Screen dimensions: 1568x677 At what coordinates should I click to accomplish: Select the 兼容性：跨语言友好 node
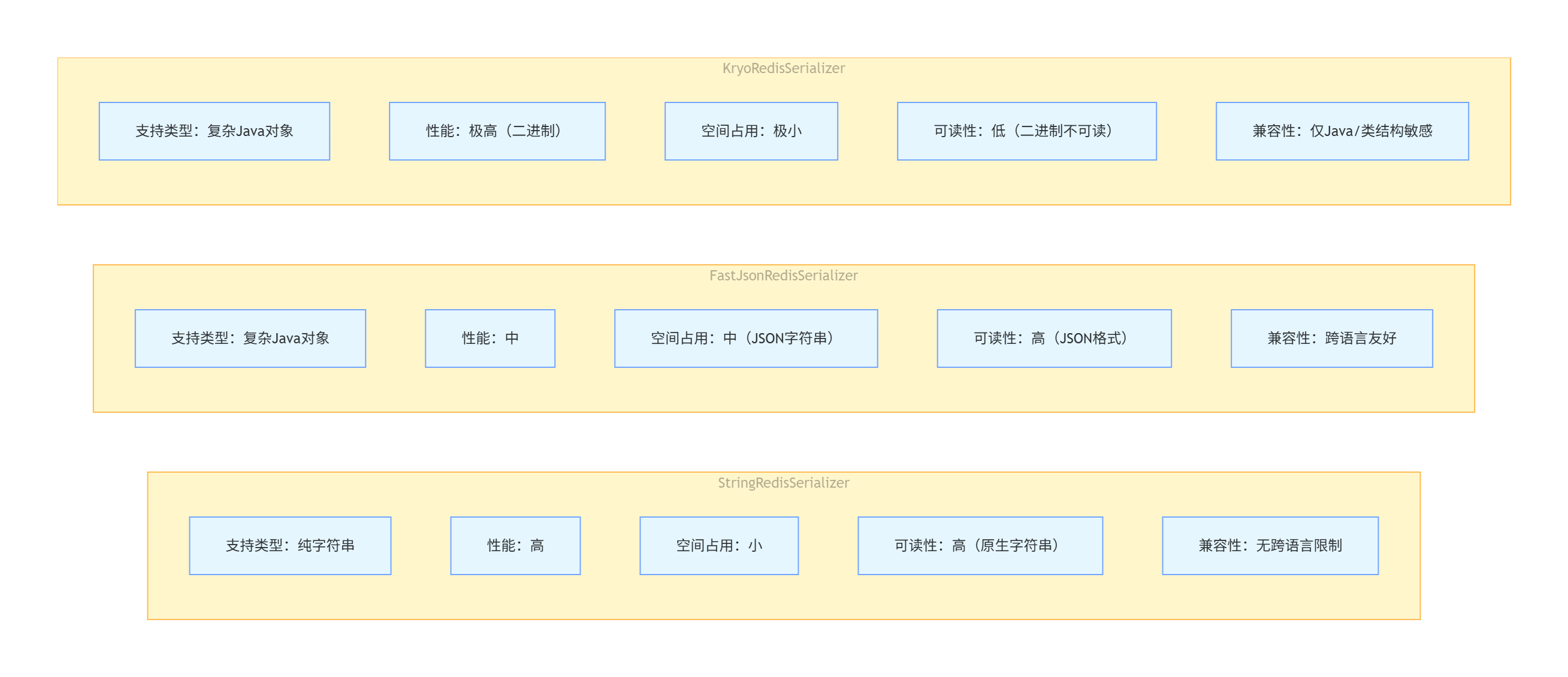1331,338
